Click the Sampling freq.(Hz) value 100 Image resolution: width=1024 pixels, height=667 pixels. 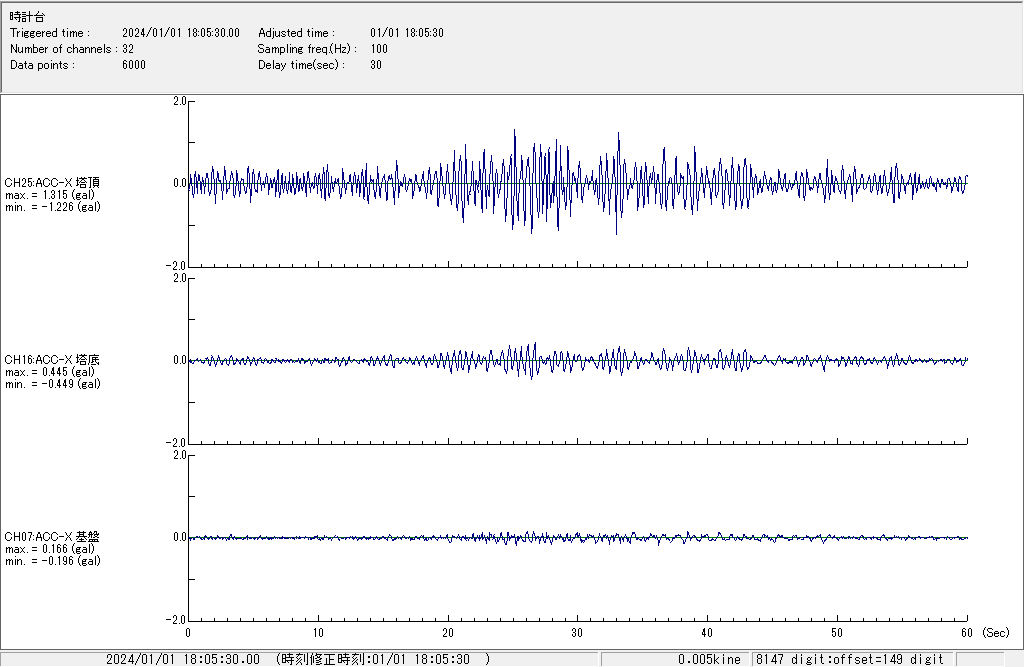pos(379,49)
